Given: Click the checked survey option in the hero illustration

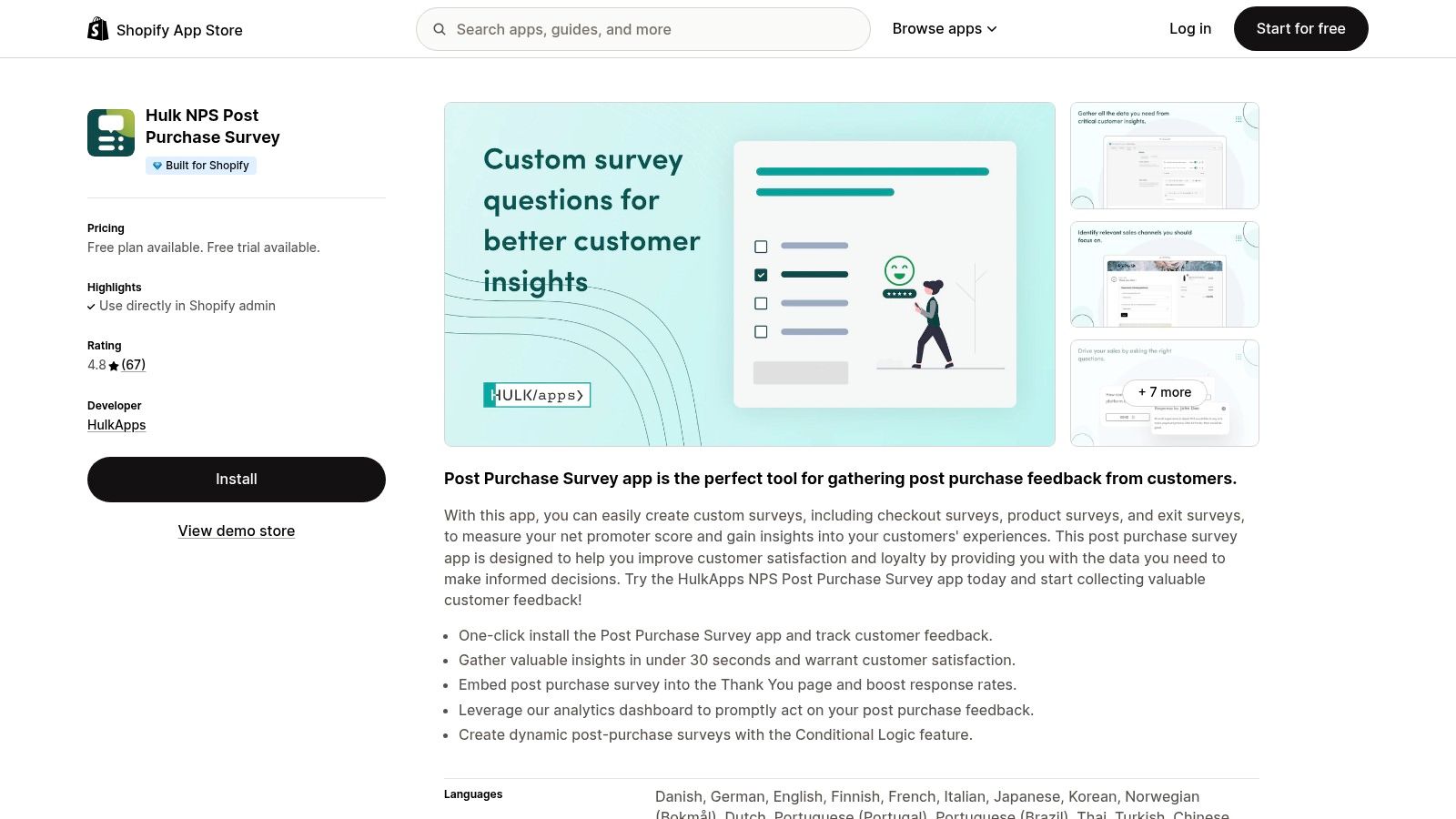Looking at the screenshot, I should point(761,274).
